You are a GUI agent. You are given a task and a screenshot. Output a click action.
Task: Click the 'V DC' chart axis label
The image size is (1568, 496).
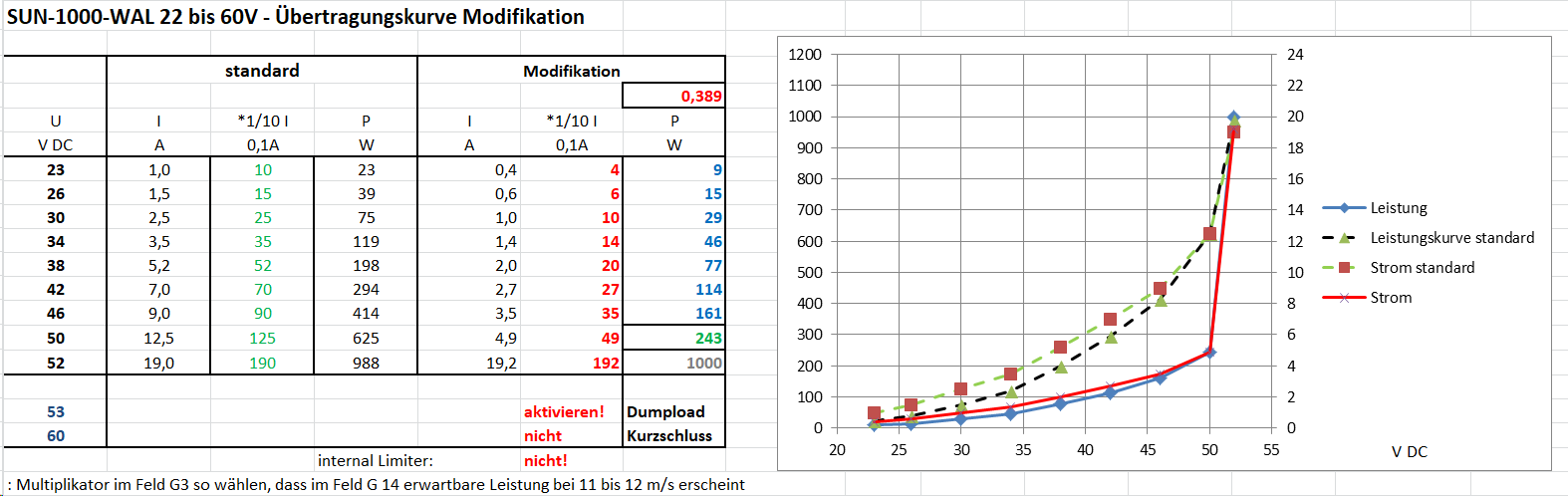(x=1409, y=452)
